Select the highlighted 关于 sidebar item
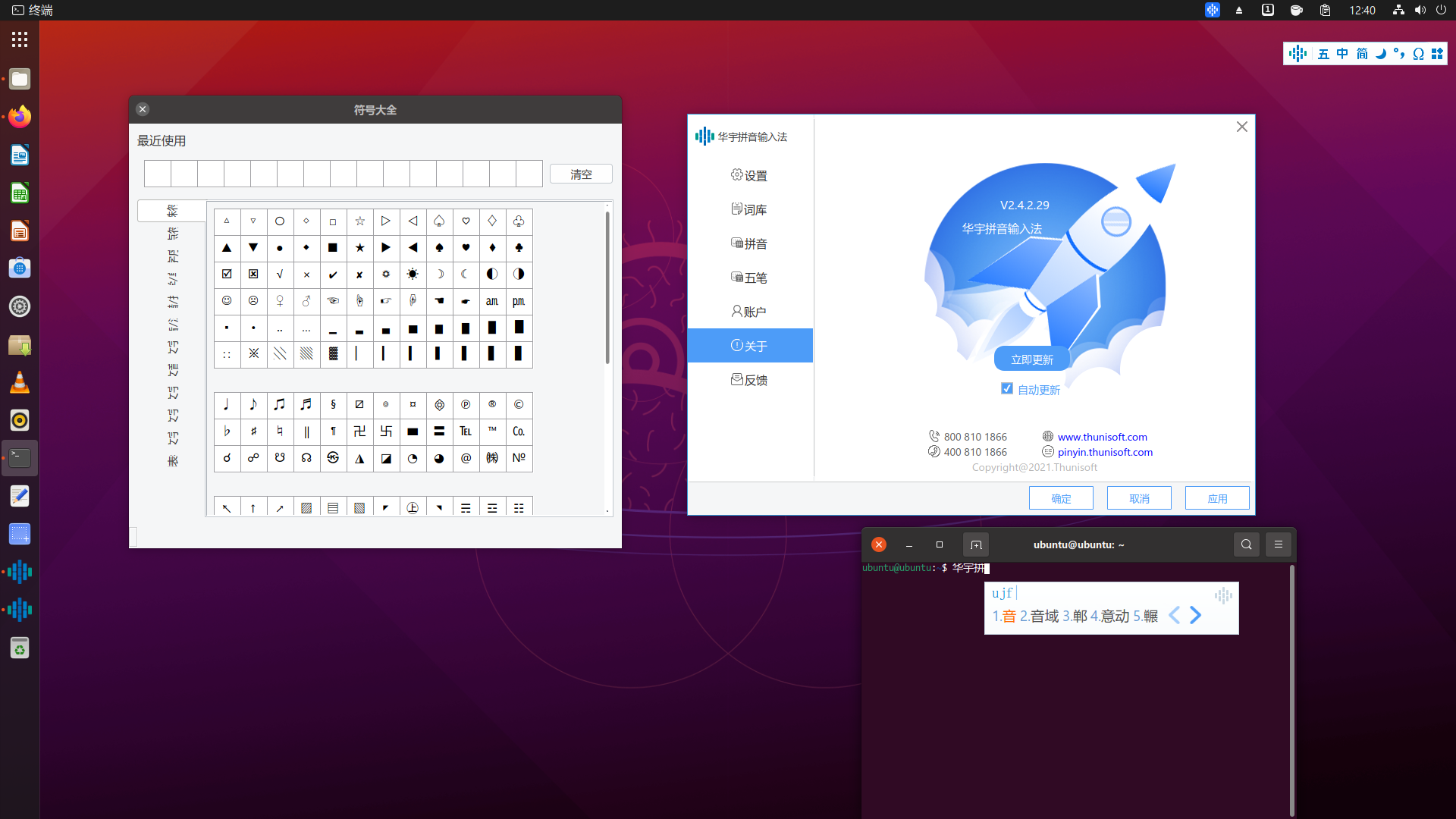Screen dimensions: 1456x819 (750, 346)
